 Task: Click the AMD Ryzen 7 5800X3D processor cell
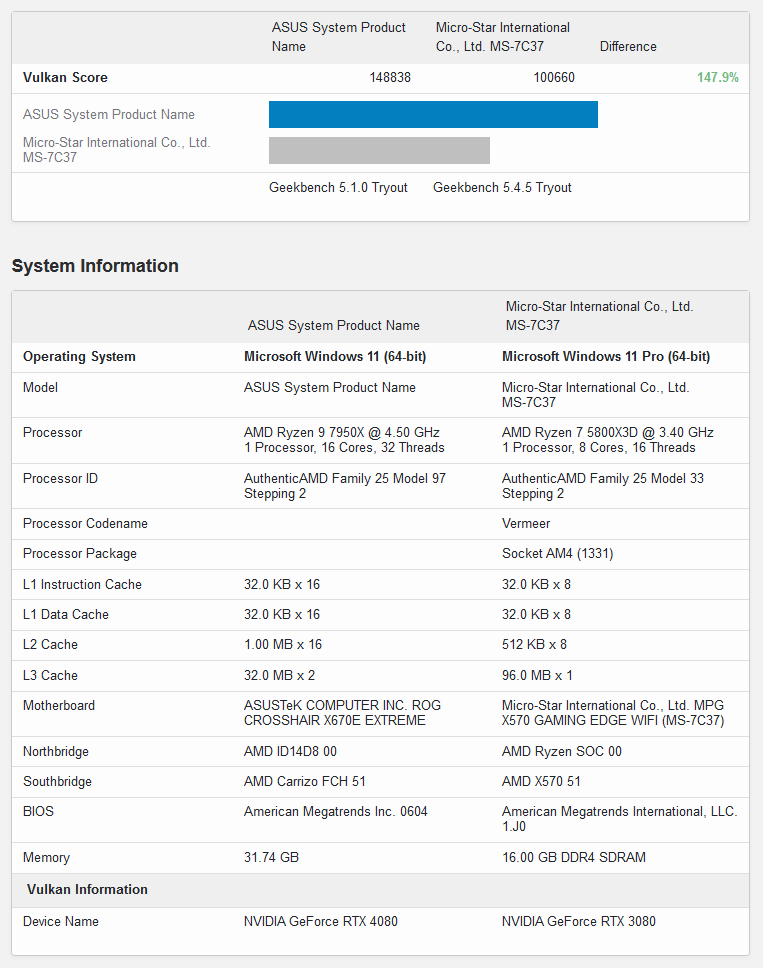tap(607, 440)
